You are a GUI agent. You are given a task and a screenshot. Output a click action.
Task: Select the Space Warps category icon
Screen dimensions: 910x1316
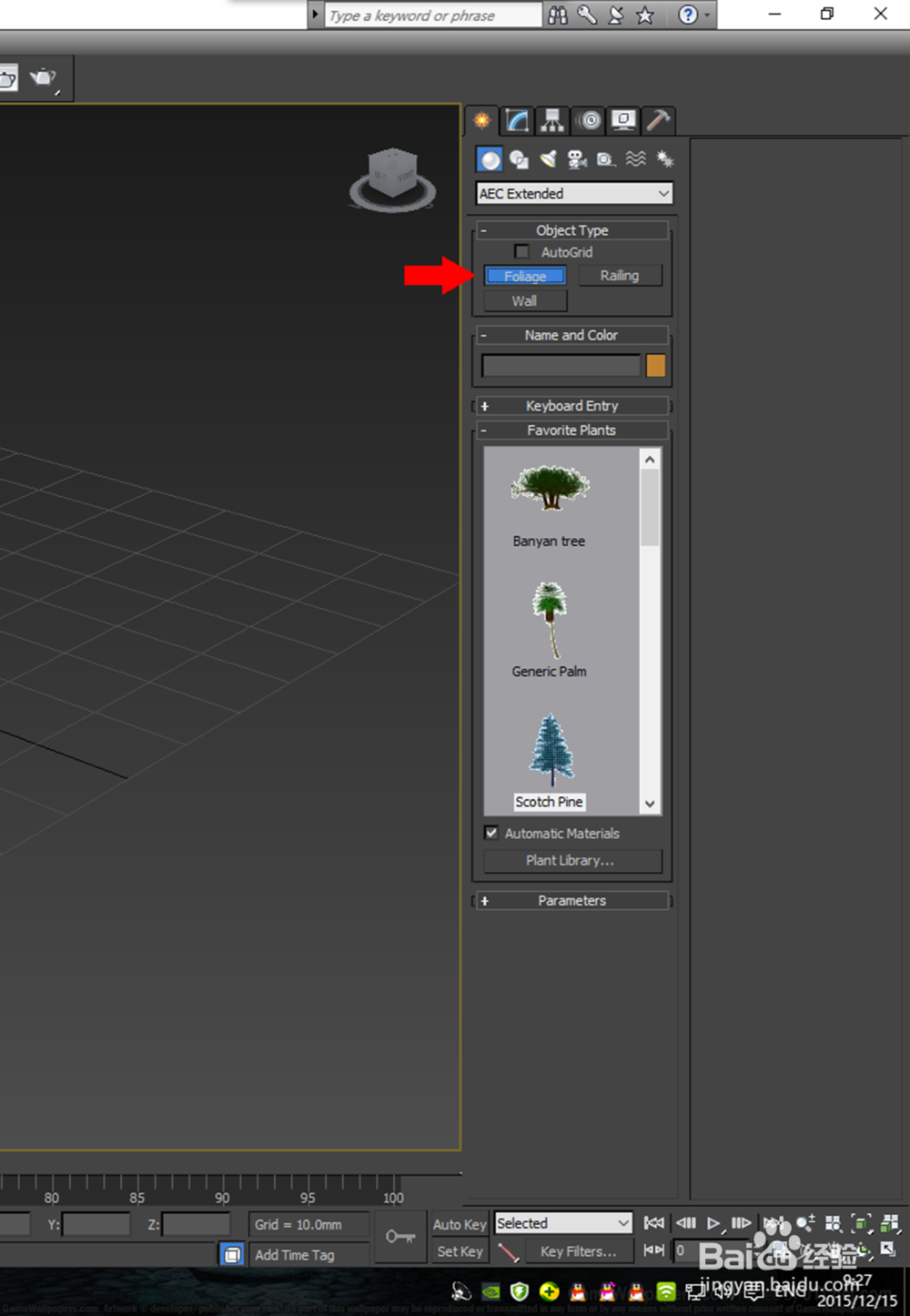[635, 160]
